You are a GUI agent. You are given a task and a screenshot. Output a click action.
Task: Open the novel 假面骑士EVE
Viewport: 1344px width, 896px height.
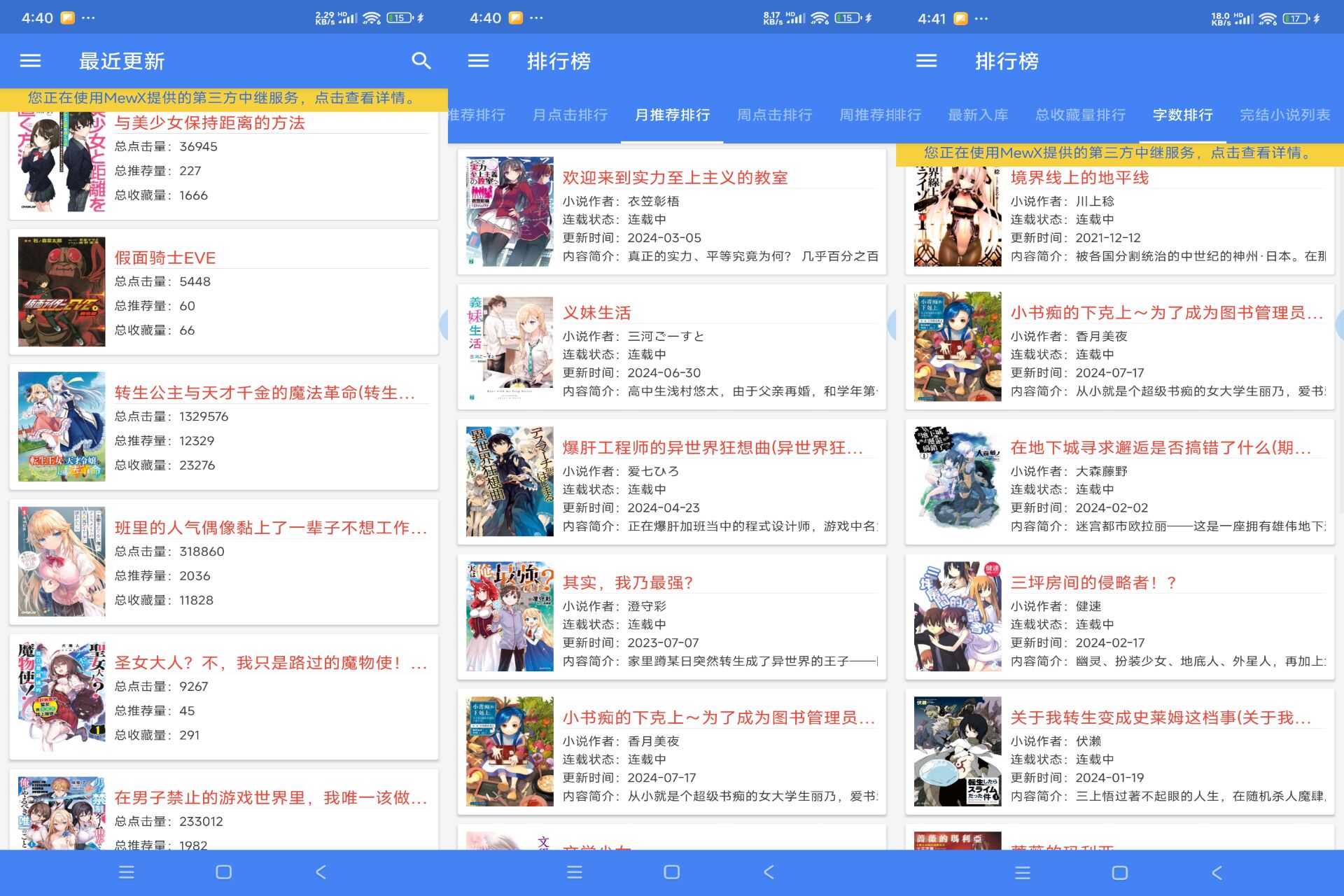pyautogui.click(x=164, y=258)
